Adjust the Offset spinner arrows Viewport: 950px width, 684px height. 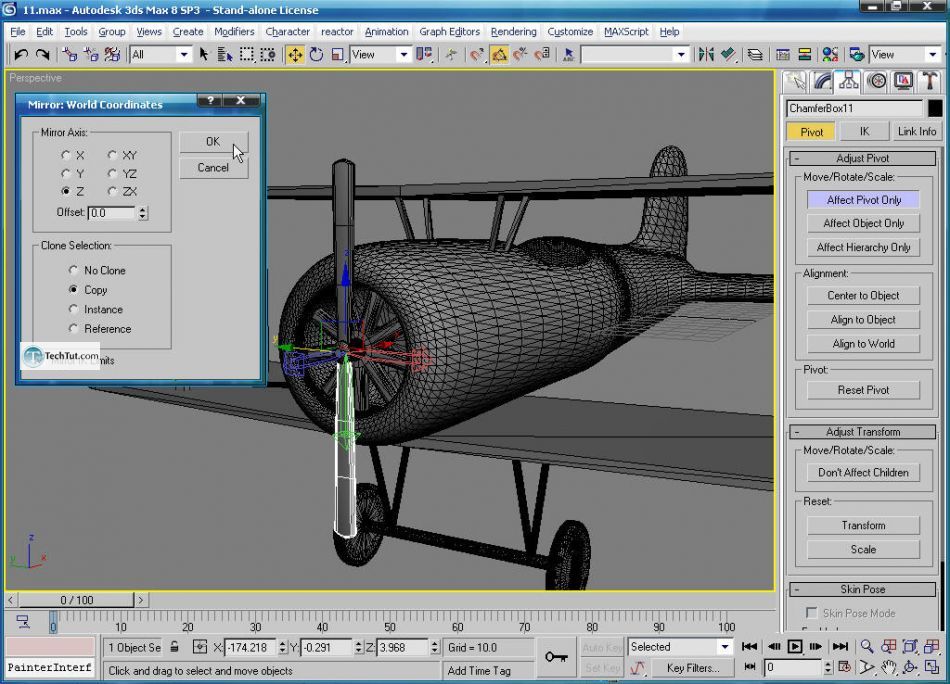(x=142, y=213)
